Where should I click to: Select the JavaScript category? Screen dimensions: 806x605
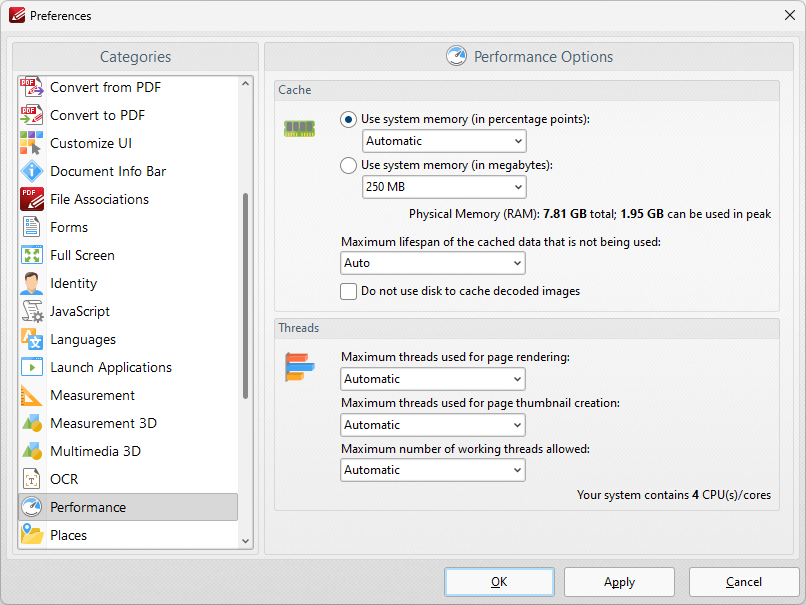tap(129, 311)
